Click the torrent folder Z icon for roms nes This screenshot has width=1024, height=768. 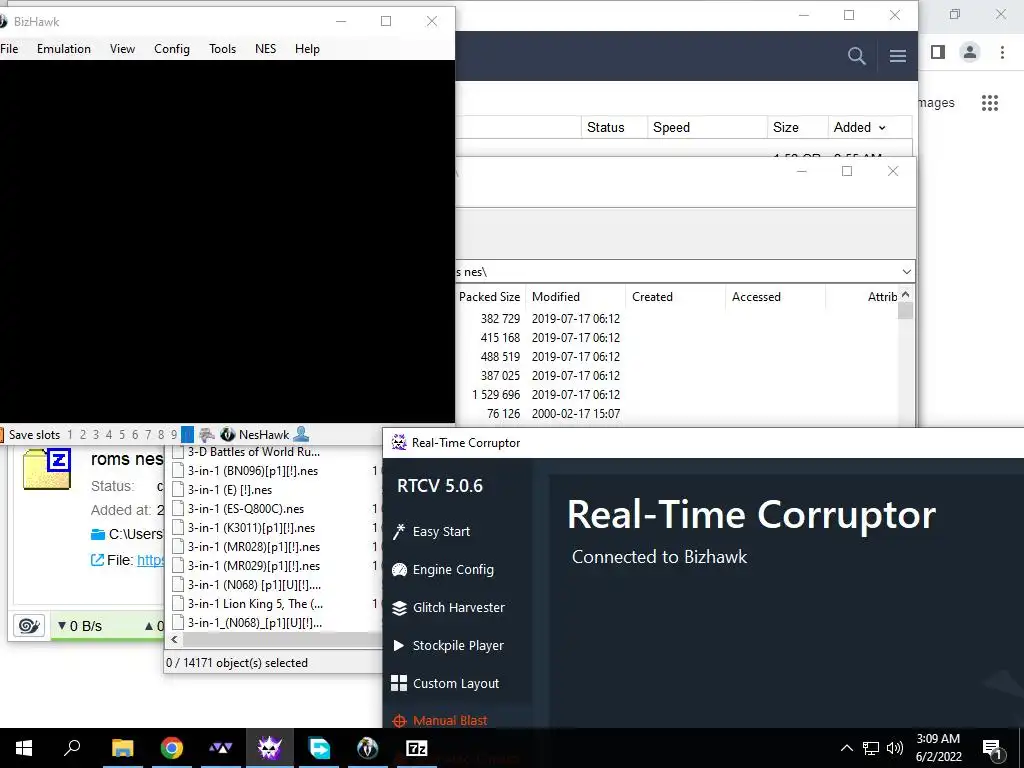click(46, 469)
